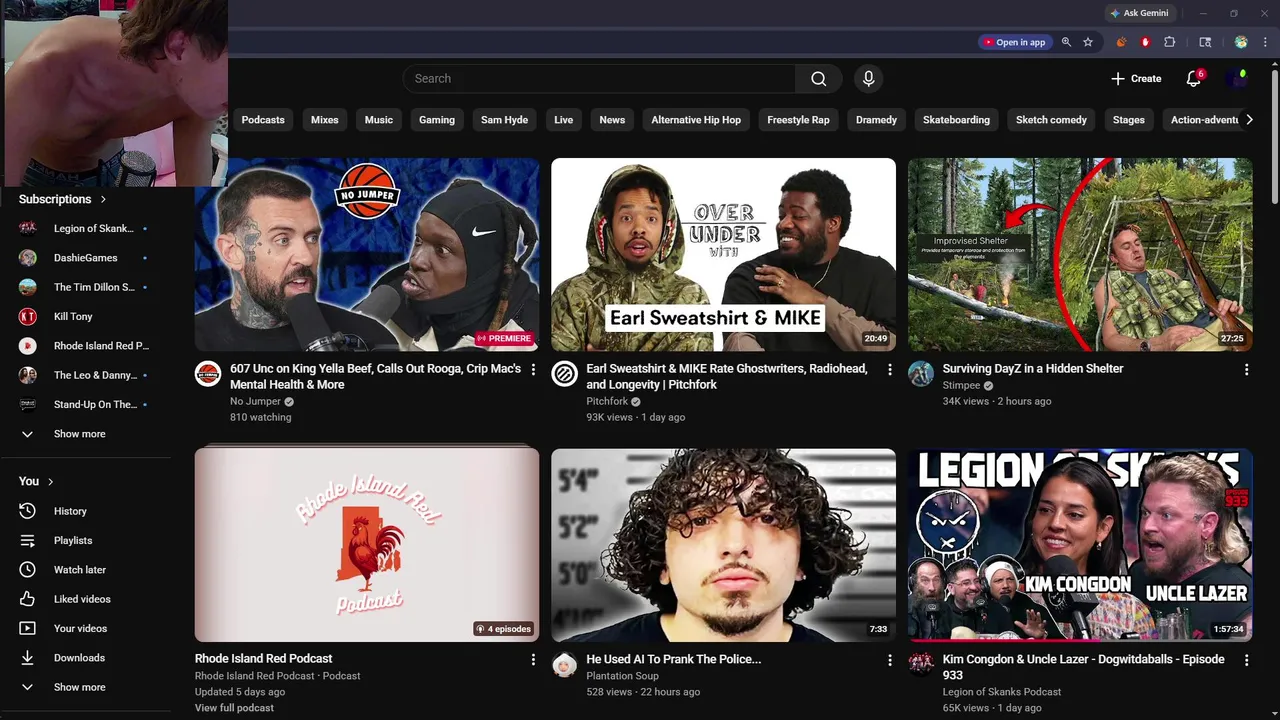Select the Podcasts chip
Screen dimensions: 1280x720
click(x=263, y=120)
